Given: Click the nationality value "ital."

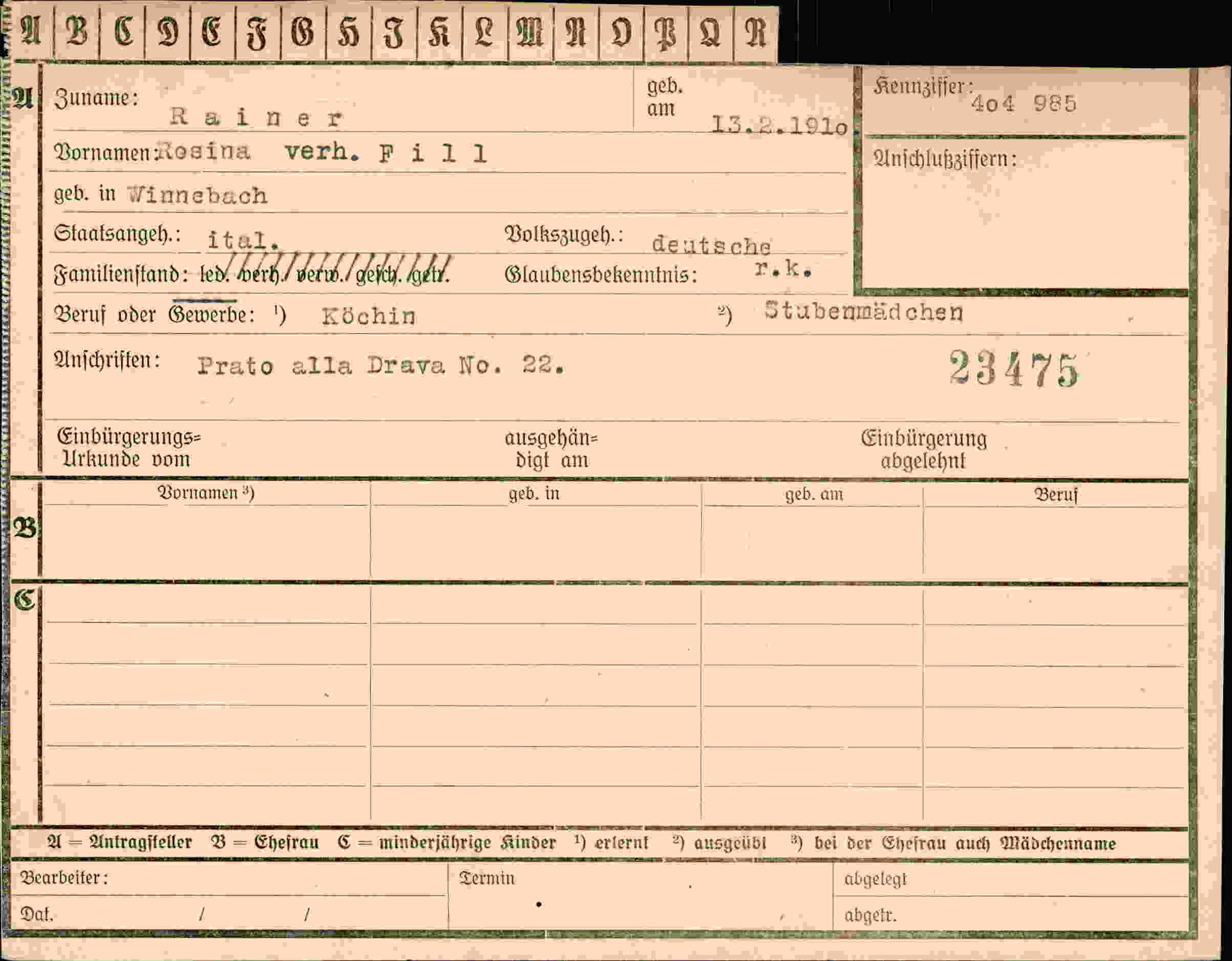Looking at the screenshot, I should [x=244, y=241].
